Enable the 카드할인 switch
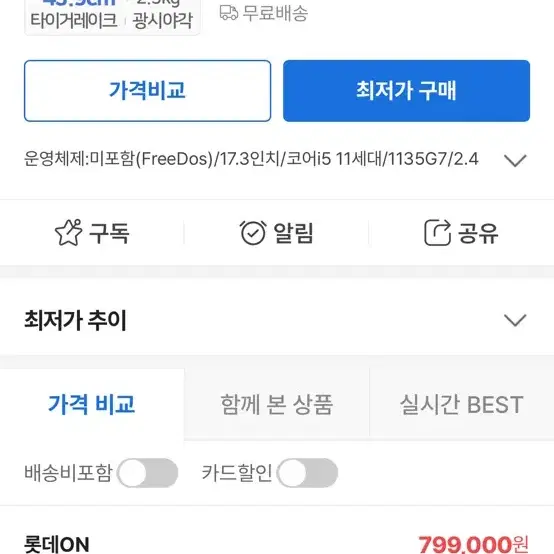Viewport: 554px width, 554px height. tap(307, 473)
